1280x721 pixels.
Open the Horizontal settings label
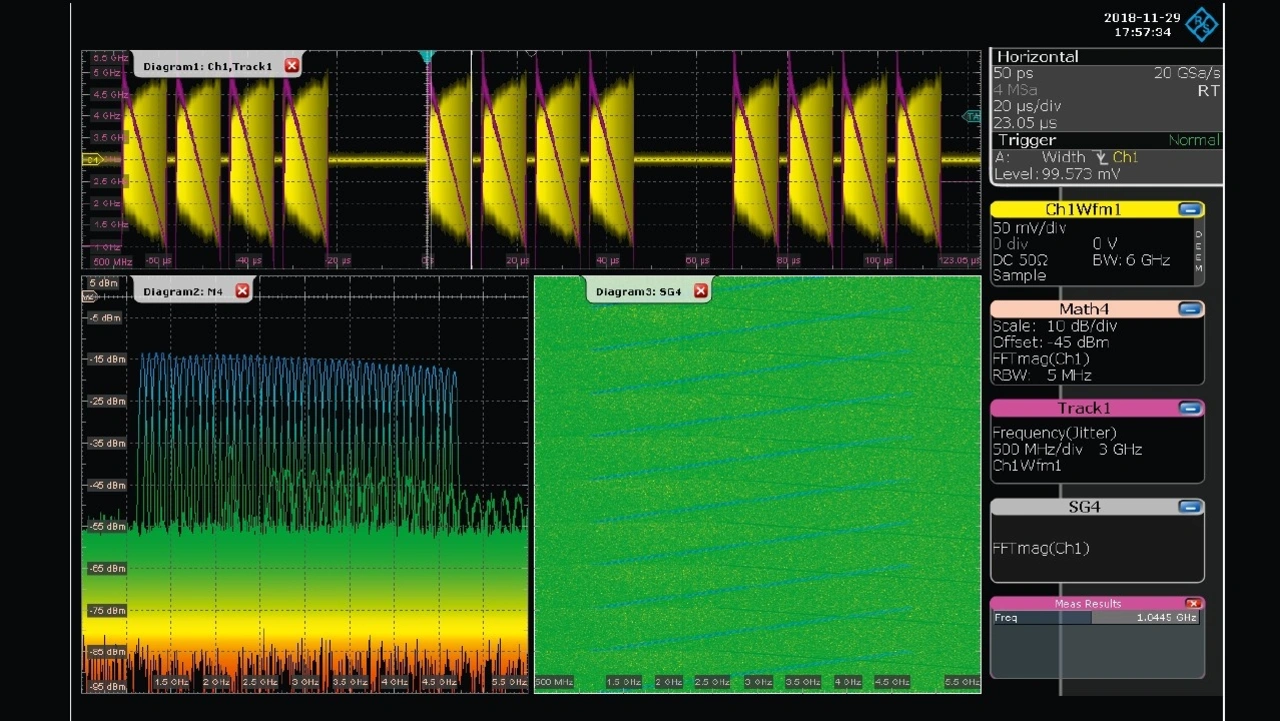(x=1037, y=57)
